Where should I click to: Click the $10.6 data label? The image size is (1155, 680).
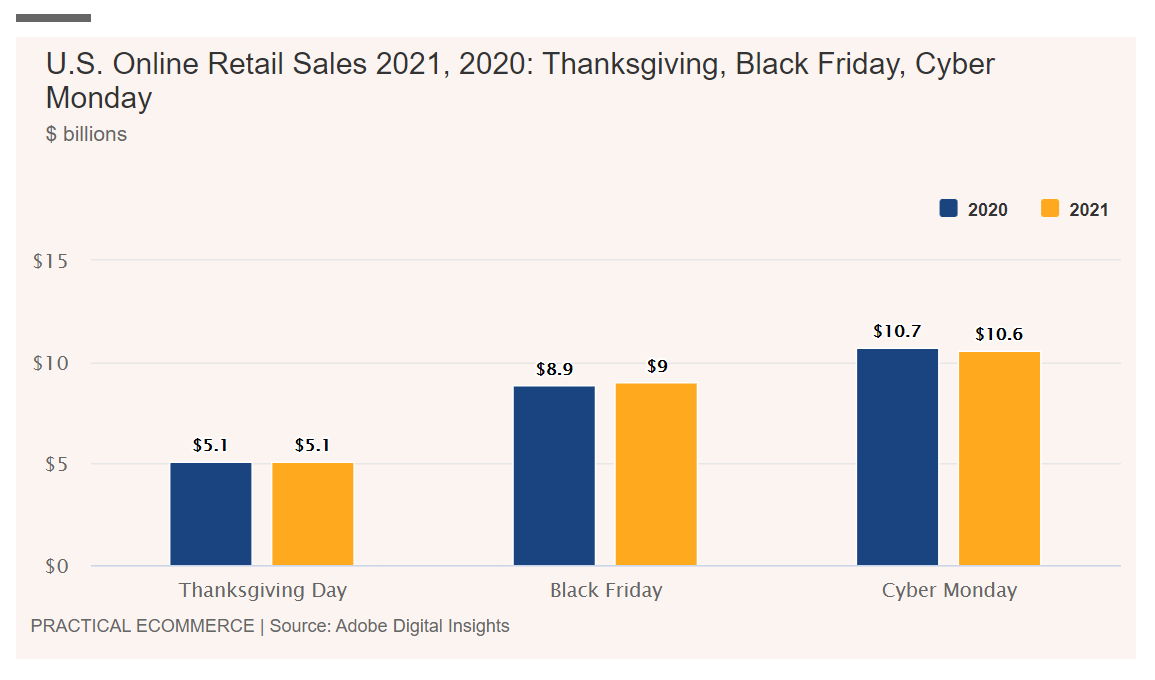[x=999, y=334]
